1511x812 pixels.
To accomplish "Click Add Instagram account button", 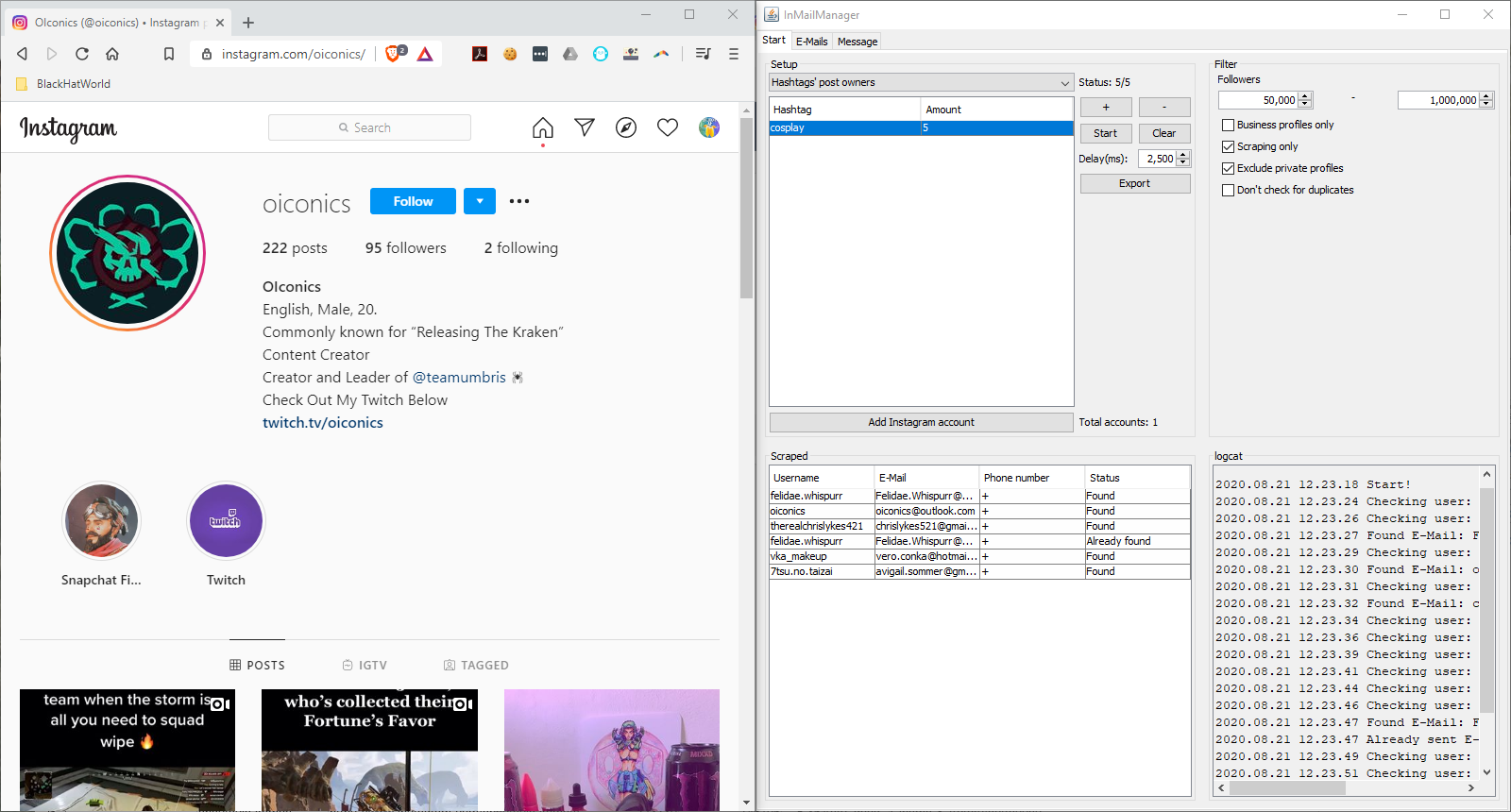I will [921, 422].
